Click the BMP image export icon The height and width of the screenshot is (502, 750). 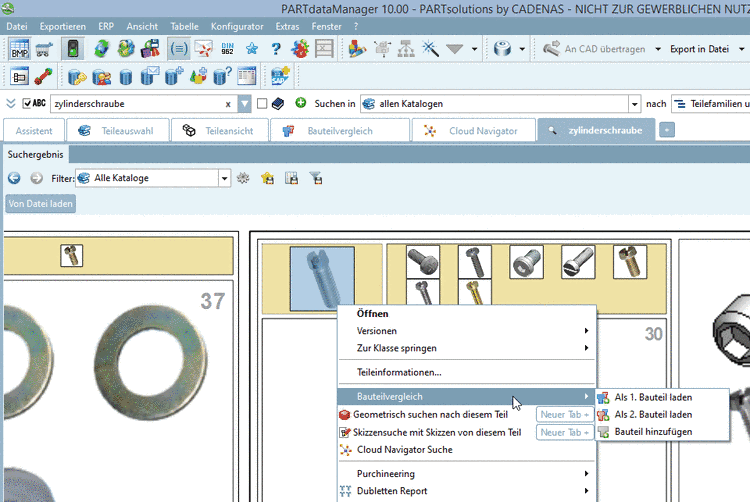point(19,49)
